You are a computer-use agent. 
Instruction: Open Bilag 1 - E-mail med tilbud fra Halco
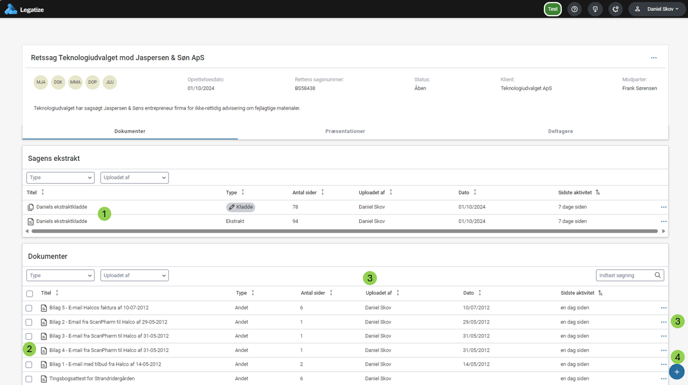tap(105, 364)
